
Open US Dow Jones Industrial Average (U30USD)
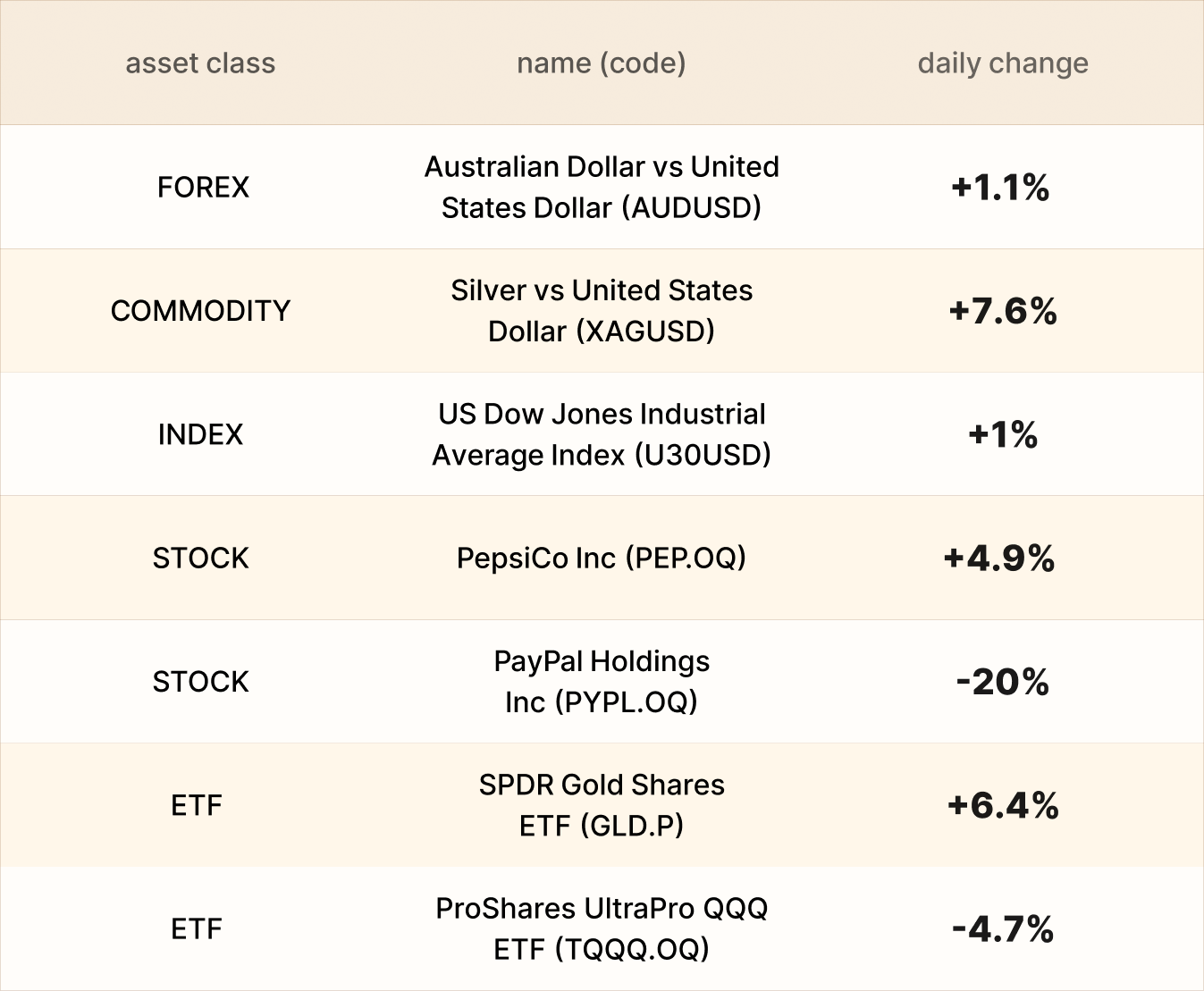tap(602, 434)
